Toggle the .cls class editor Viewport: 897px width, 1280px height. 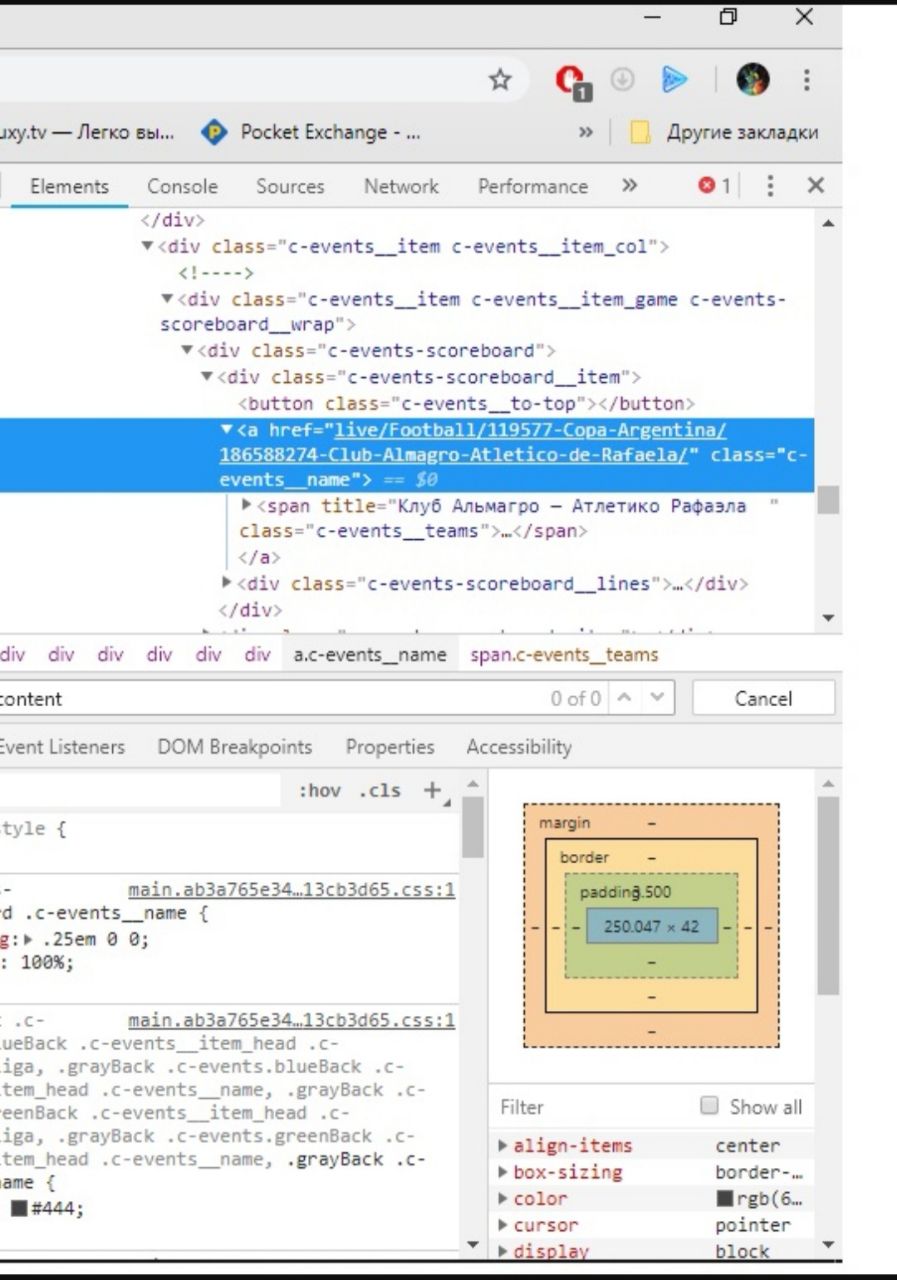[x=380, y=791]
